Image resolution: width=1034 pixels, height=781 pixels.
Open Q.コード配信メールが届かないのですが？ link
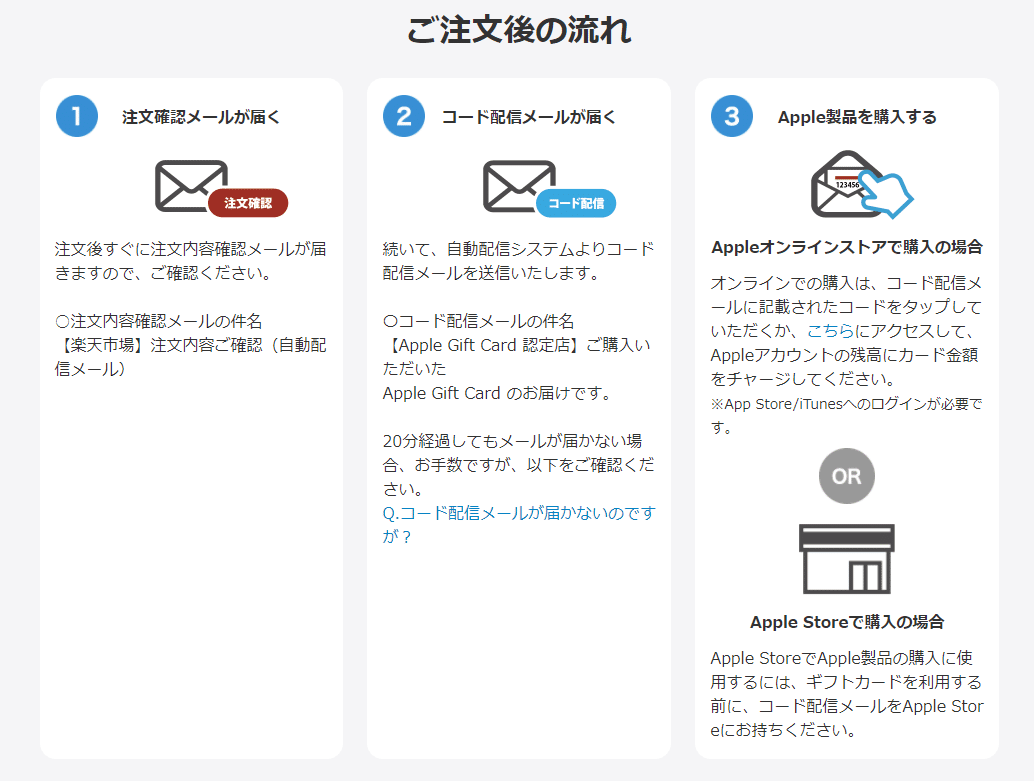click(x=519, y=524)
